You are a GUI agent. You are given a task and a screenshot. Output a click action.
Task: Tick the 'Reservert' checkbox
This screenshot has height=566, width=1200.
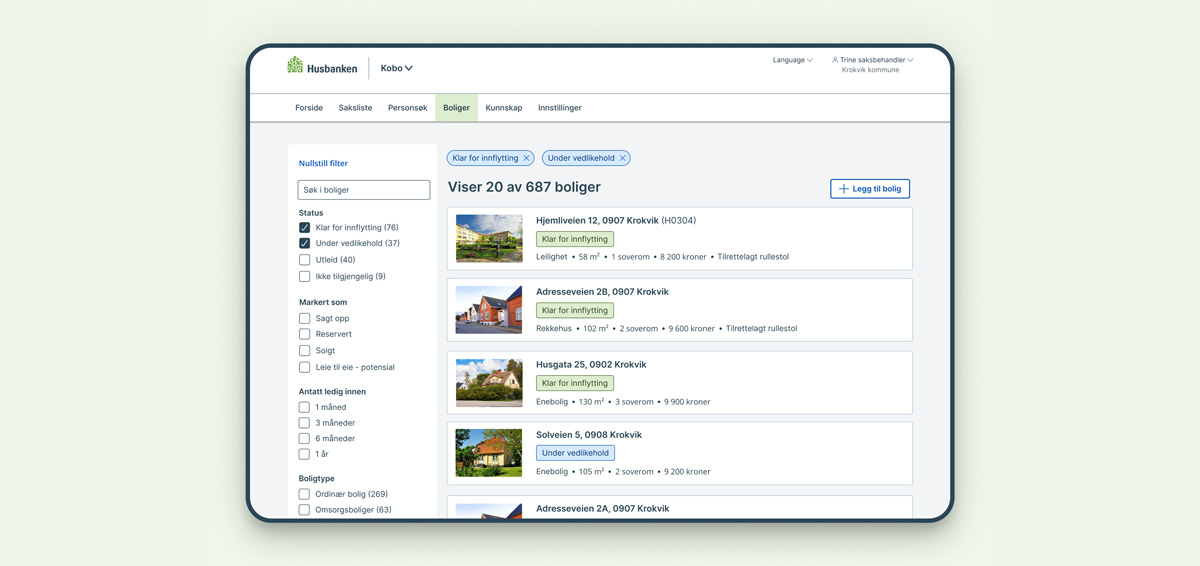click(305, 334)
